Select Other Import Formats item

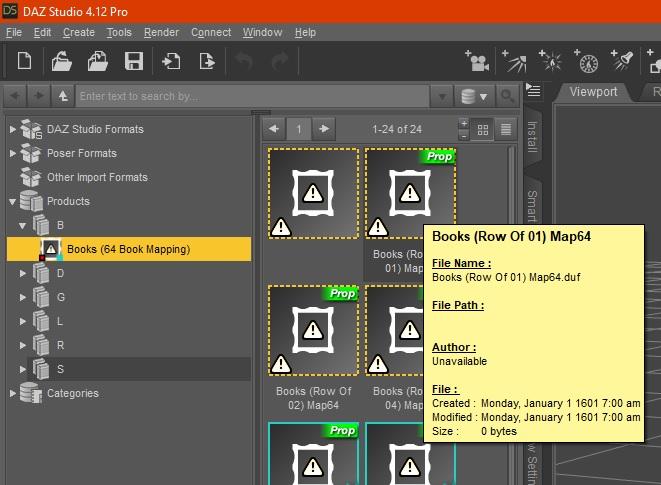[x=97, y=177]
